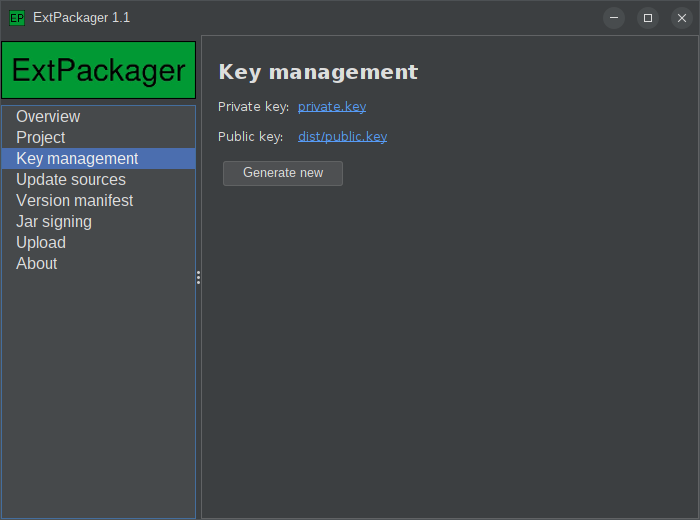The height and width of the screenshot is (520, 700).
Task: Open the dist/public.key link
Action: coord(342,137)
